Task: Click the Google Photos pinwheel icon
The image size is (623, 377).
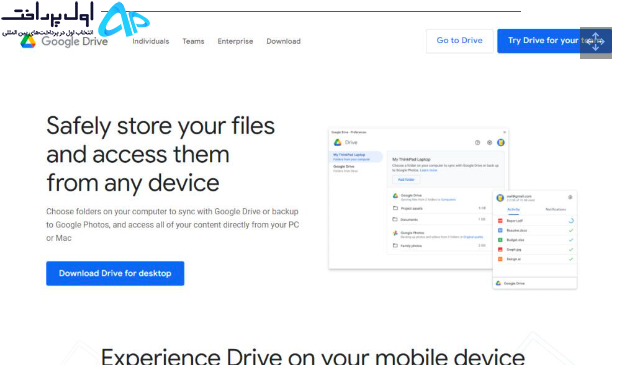Action: coord(395,233)
